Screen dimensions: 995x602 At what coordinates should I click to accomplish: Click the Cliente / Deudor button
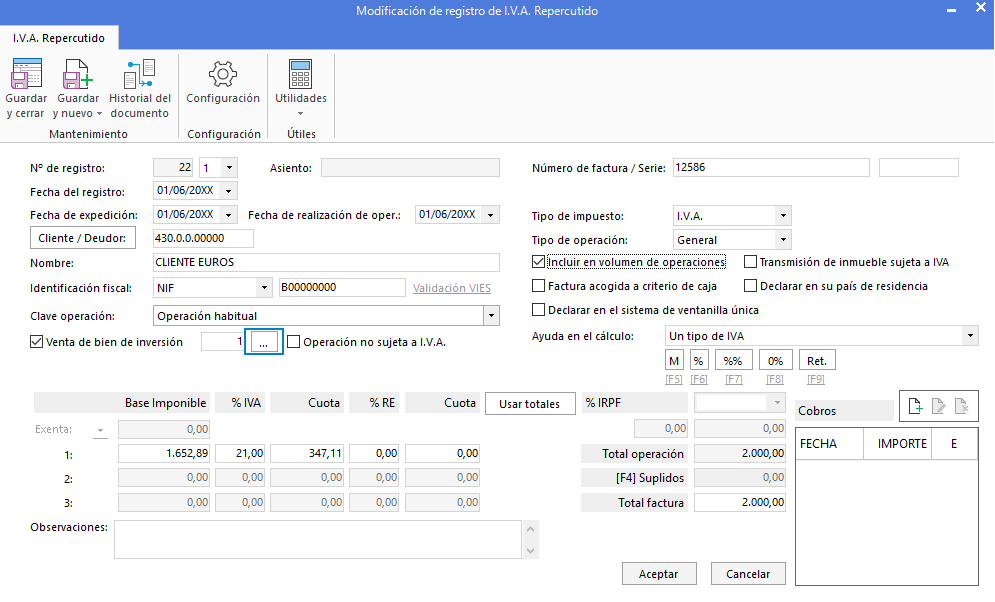point(82,238)
